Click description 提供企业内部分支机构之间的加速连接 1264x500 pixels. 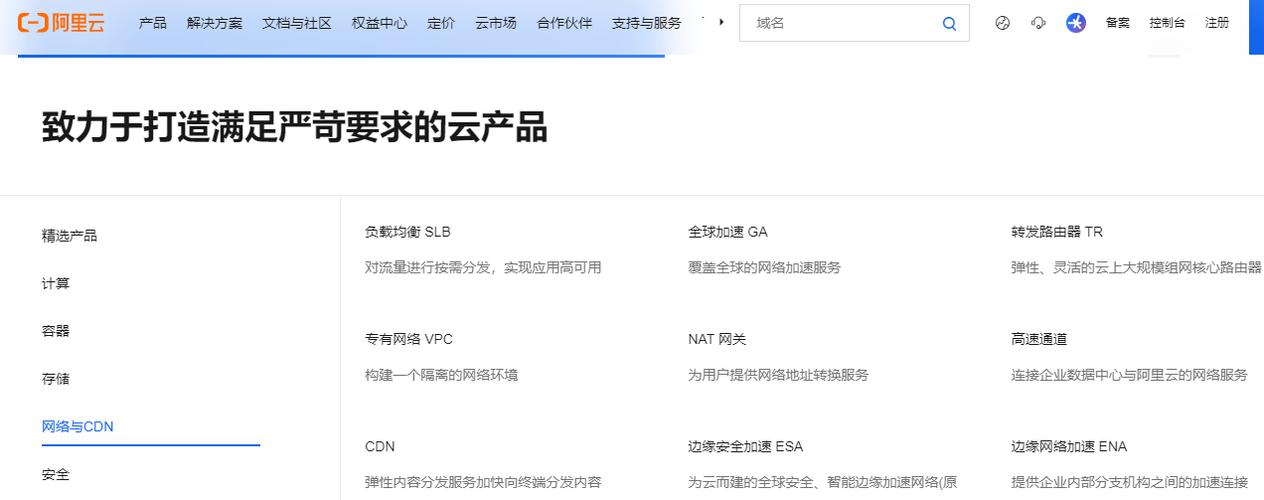point(1130,483)
